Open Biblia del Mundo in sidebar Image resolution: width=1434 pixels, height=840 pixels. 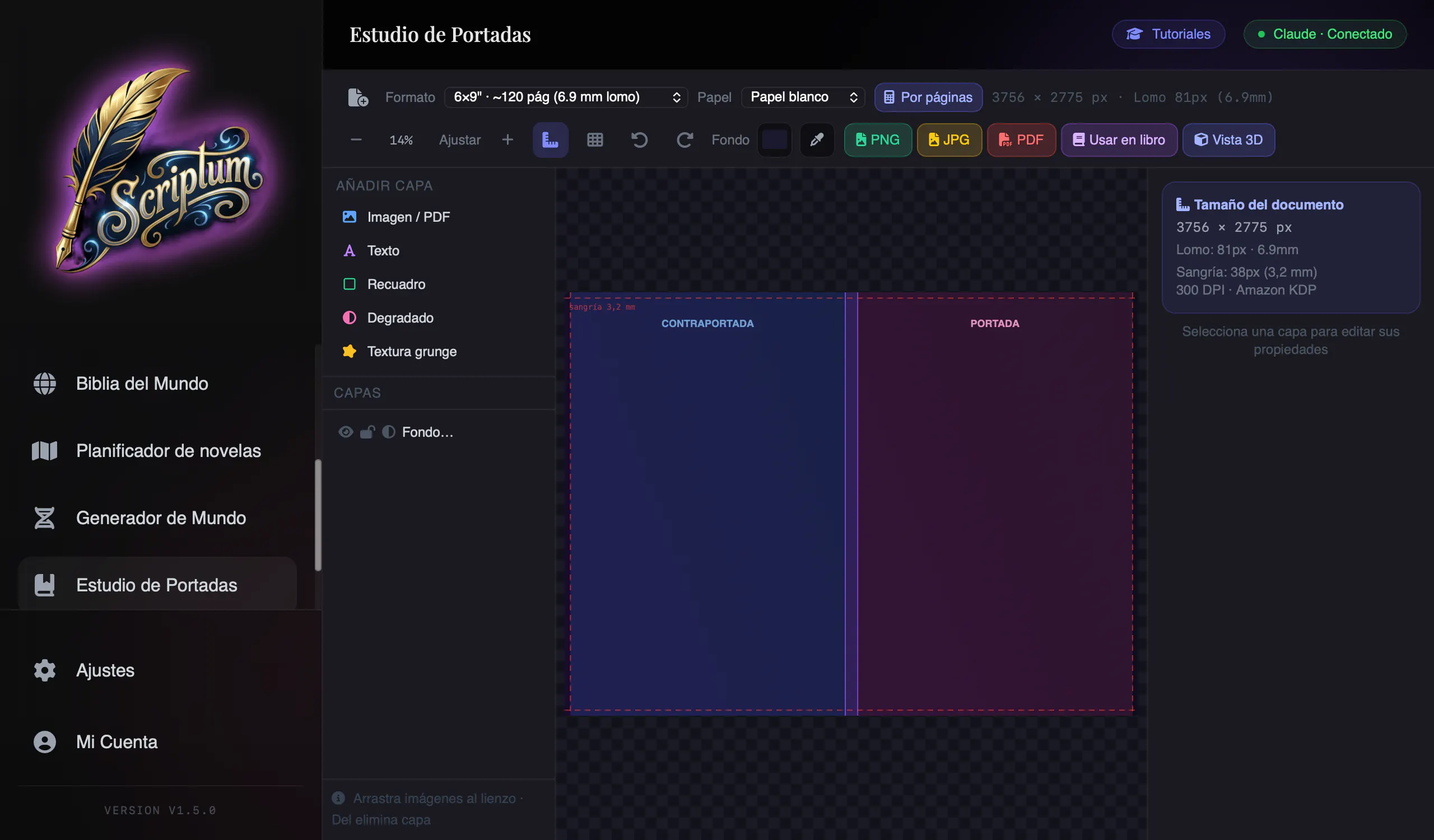pos(157,383)
